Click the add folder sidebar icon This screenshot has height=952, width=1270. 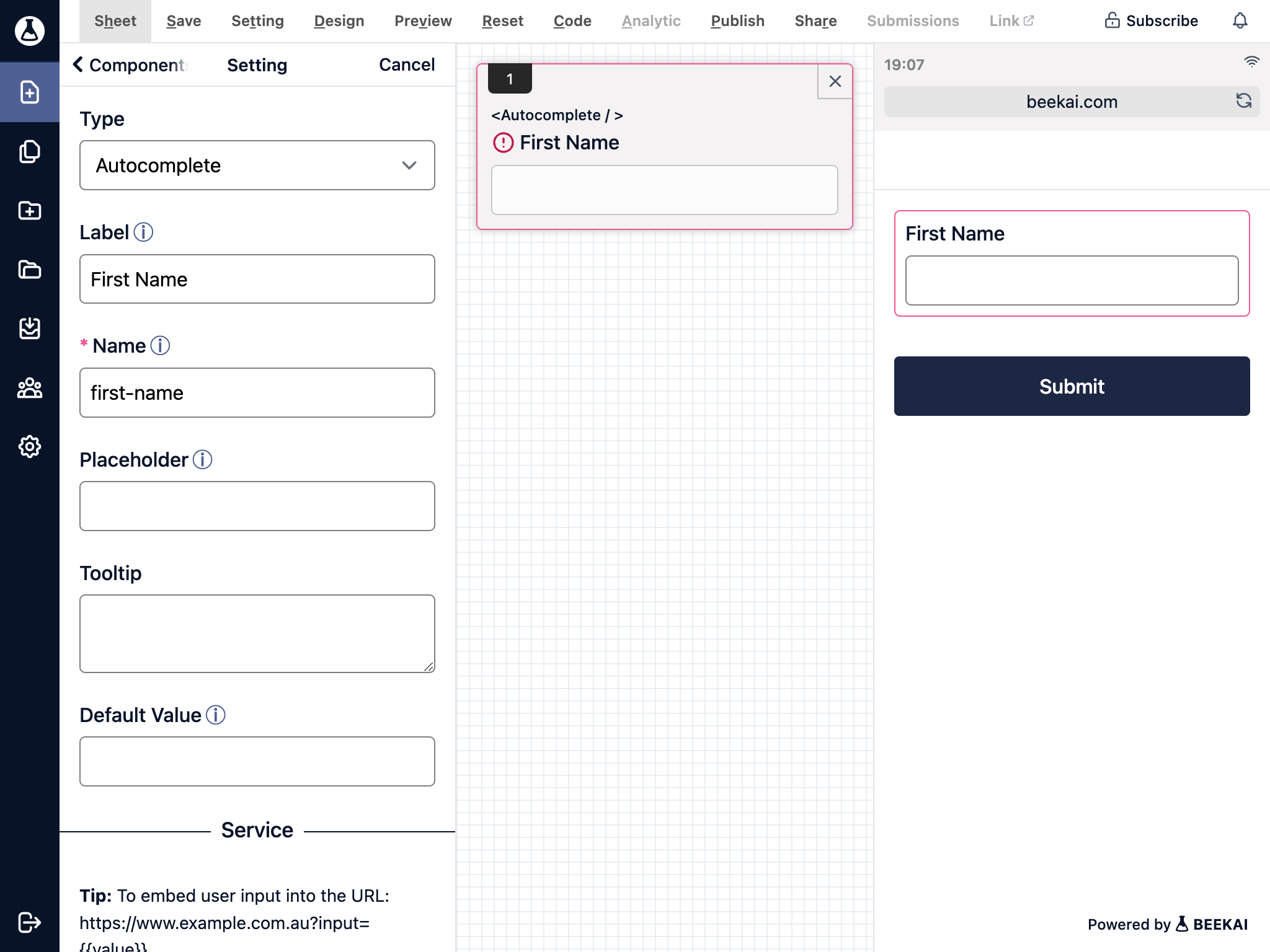point(30,211)
